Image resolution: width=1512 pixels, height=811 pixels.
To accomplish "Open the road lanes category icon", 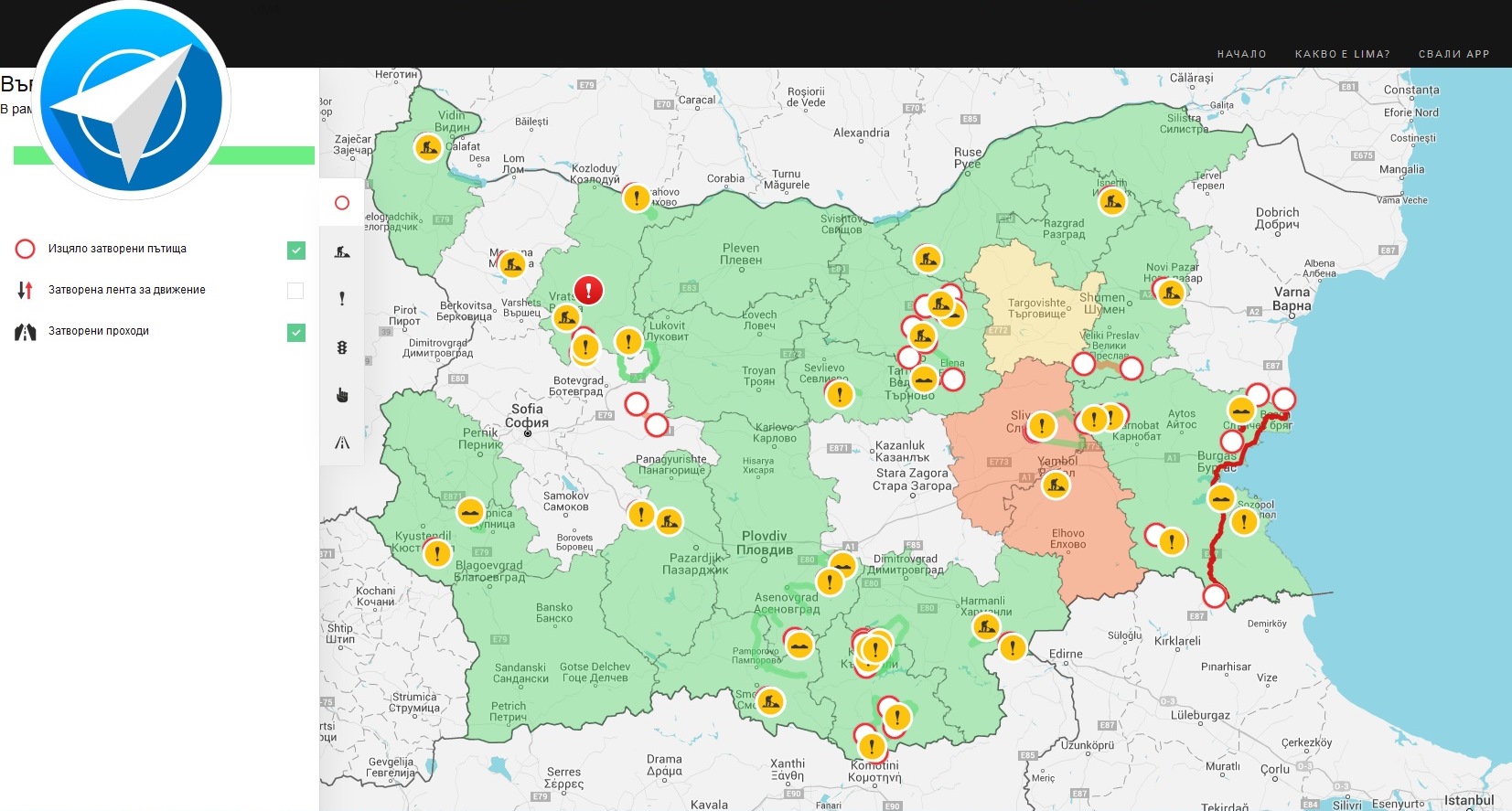I will (342, 443).
